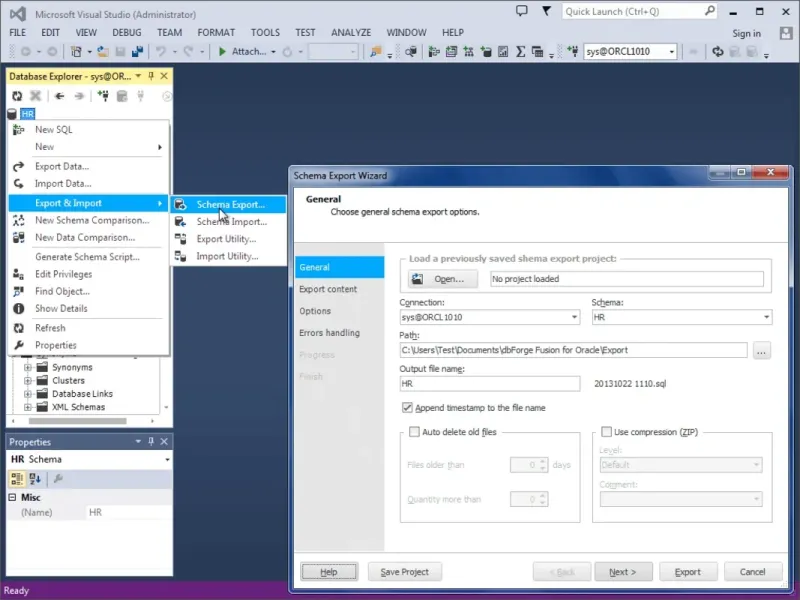Click the Next > button
Image resolution: width=800 pixels, height=600 pixels.
623,572
